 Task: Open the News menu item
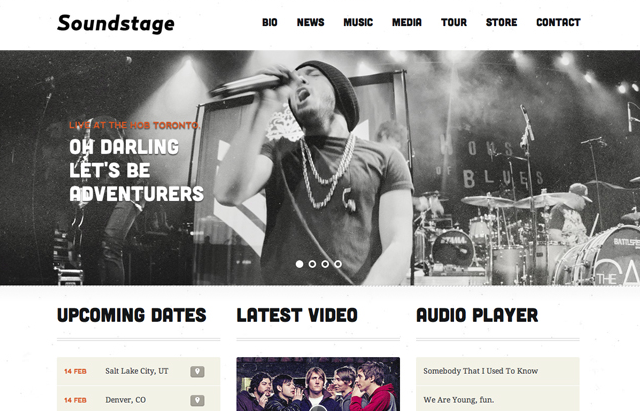tap(311, 22)
